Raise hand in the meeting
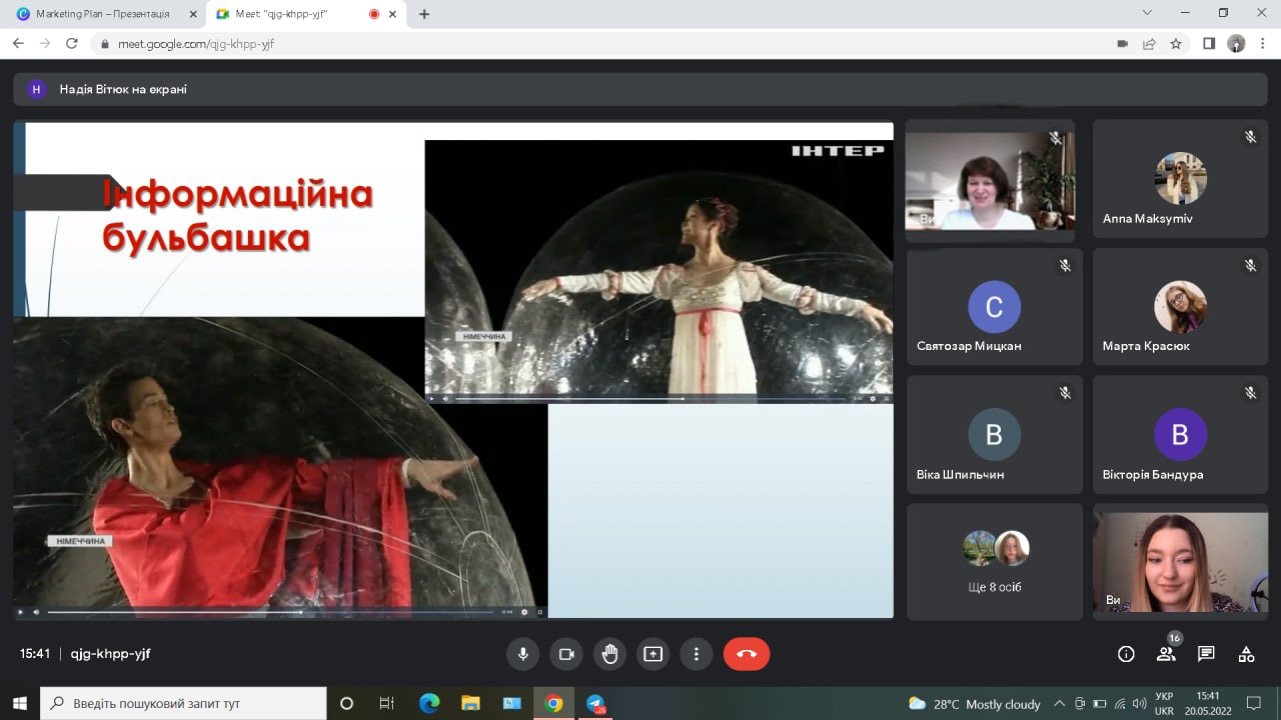 click(609, 654)
